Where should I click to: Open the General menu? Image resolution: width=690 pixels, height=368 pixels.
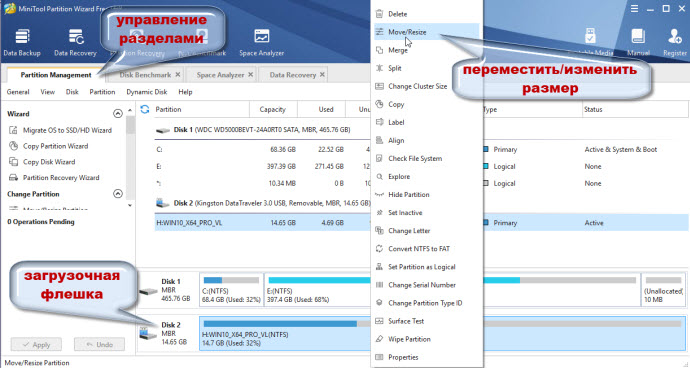[x=18, y=92]
